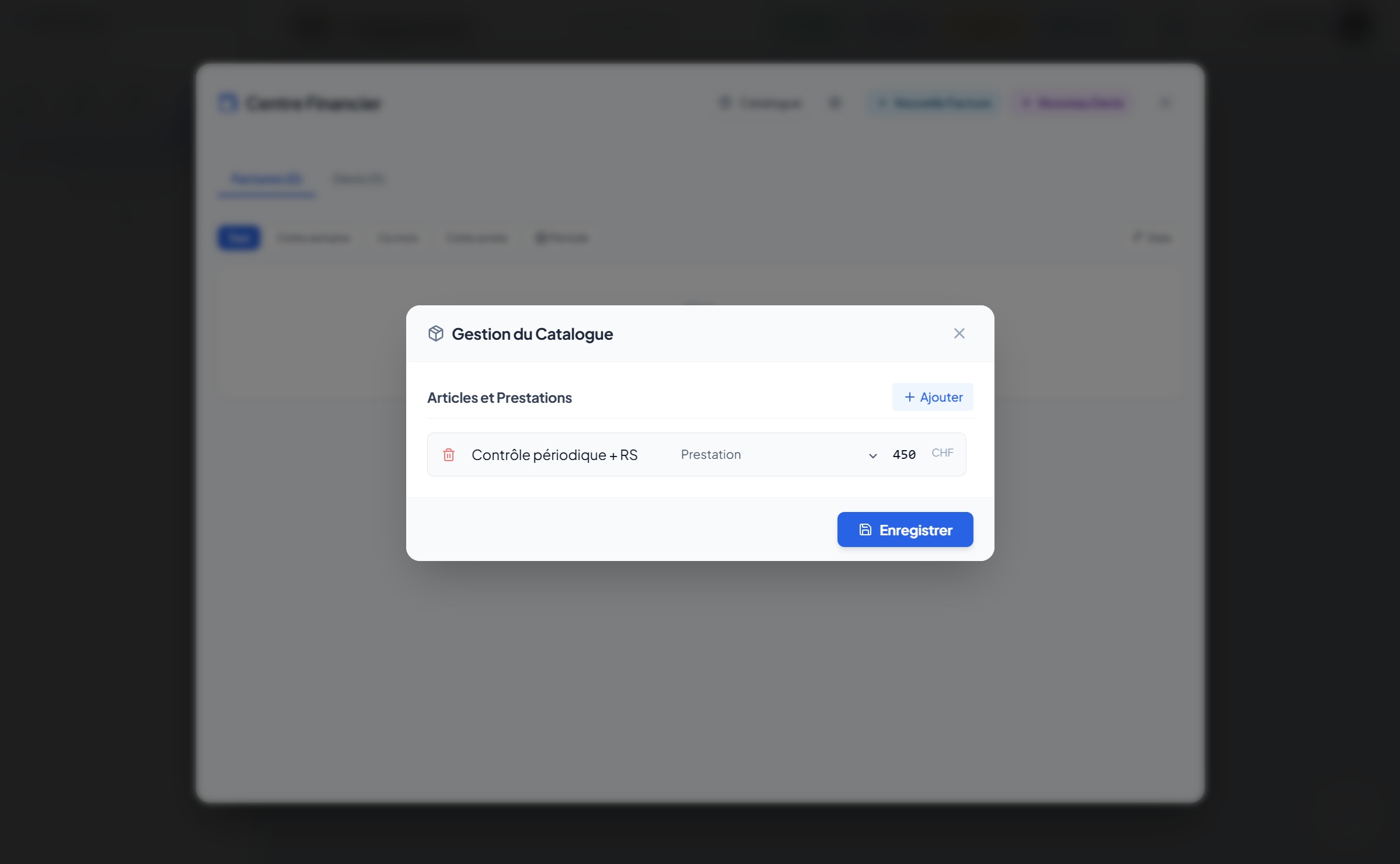Switch to the Devis tab
The image size is (1400, 864).
(x=359, y=179)
